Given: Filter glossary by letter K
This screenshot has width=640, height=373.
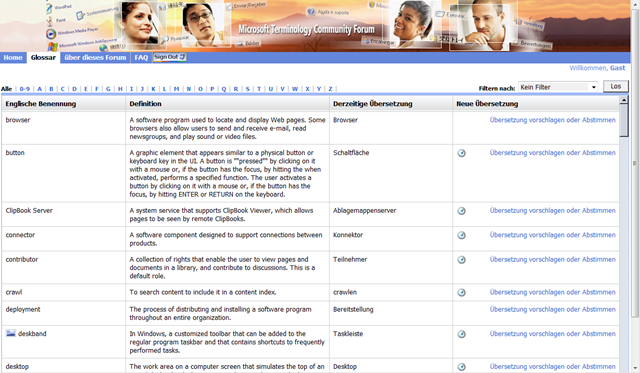Looking at the screenshot, I should click(153, 89).
